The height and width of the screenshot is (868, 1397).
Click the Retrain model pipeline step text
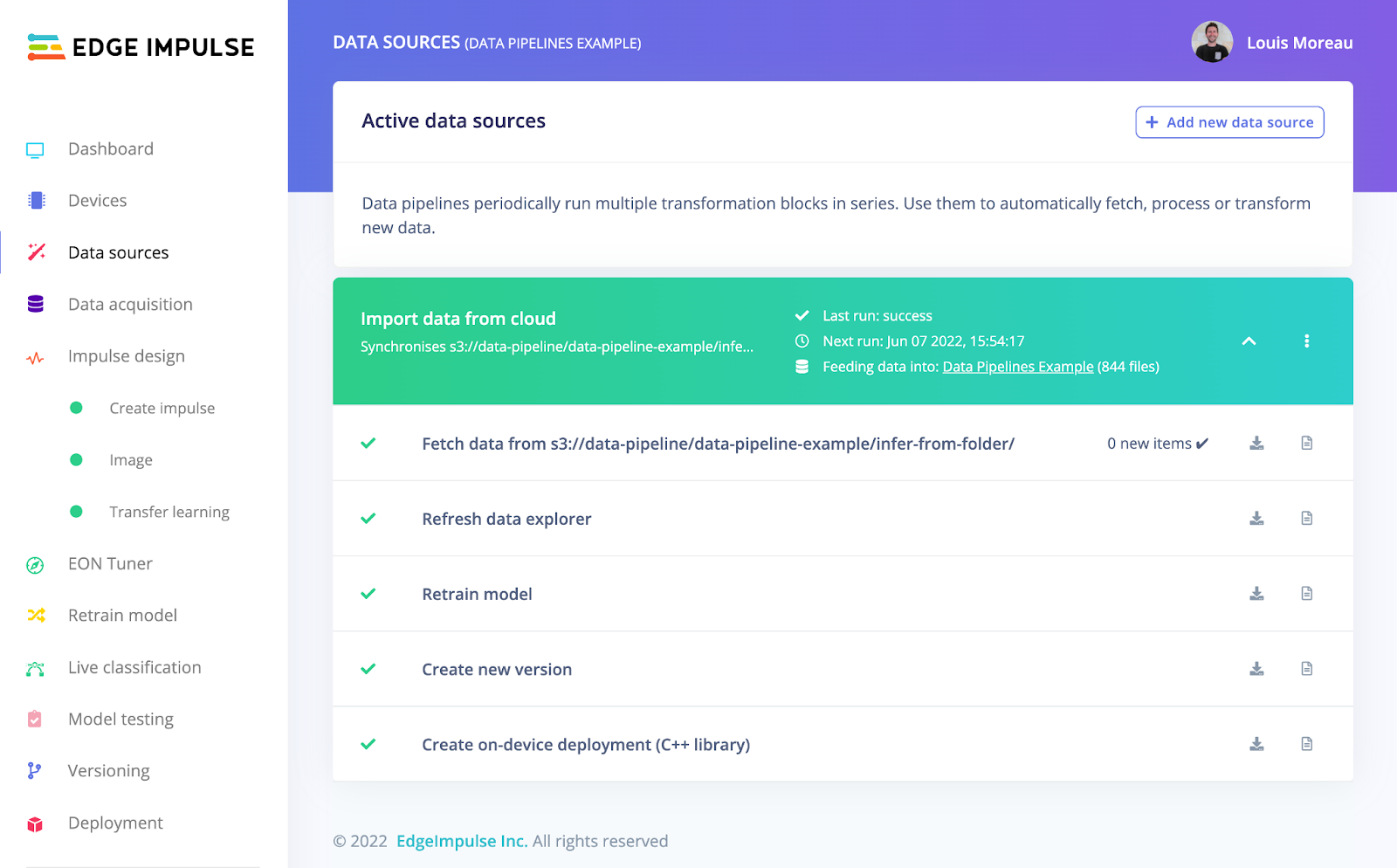[x=477, y=594]
